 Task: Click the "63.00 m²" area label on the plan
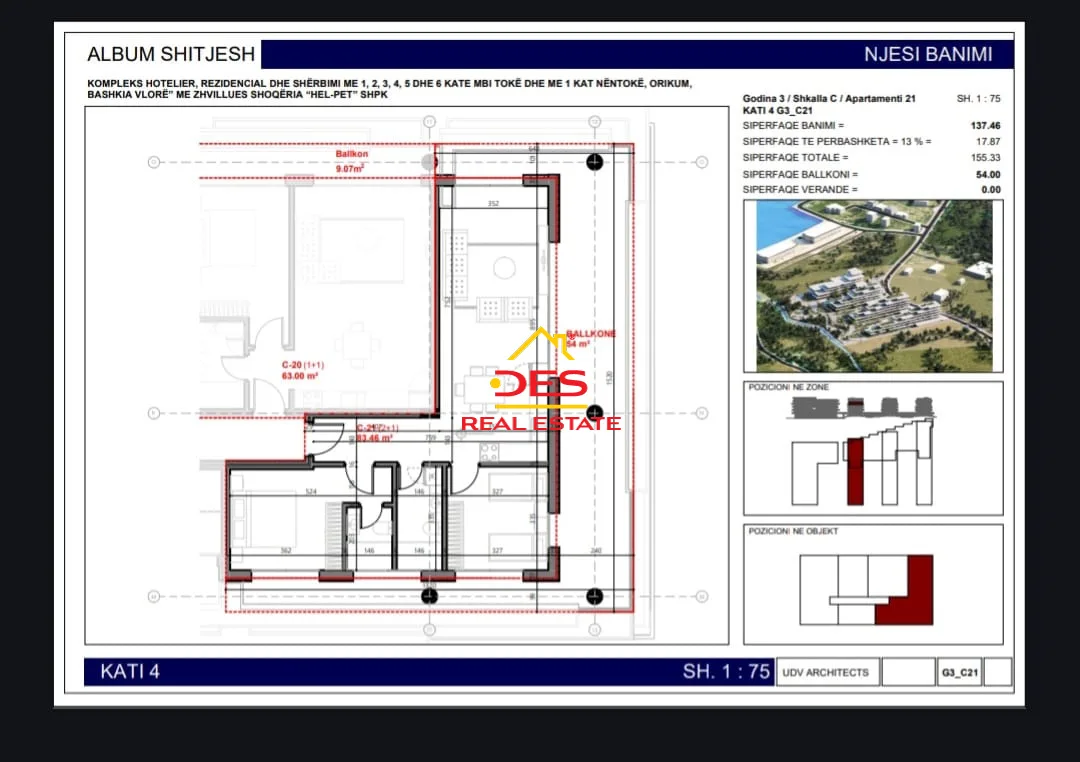click(300, 375)
